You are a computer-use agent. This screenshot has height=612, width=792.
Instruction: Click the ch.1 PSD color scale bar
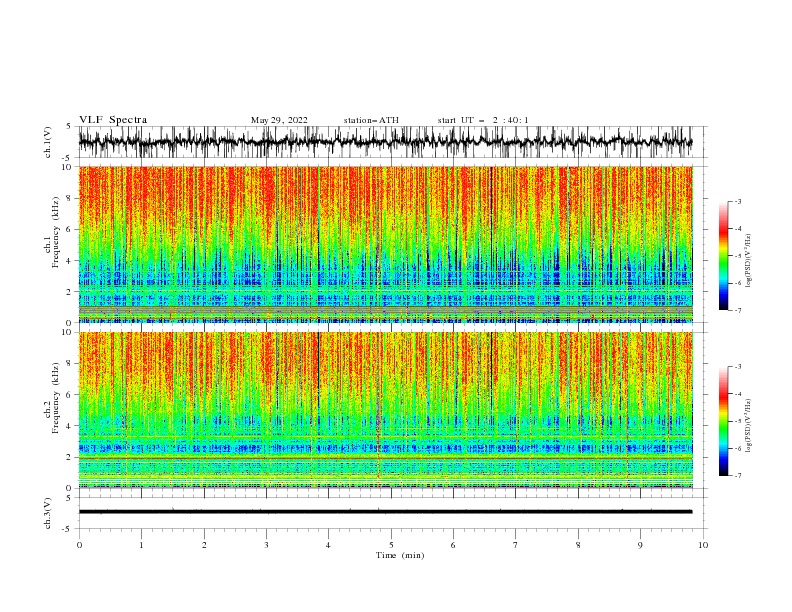tap(724, 255)
